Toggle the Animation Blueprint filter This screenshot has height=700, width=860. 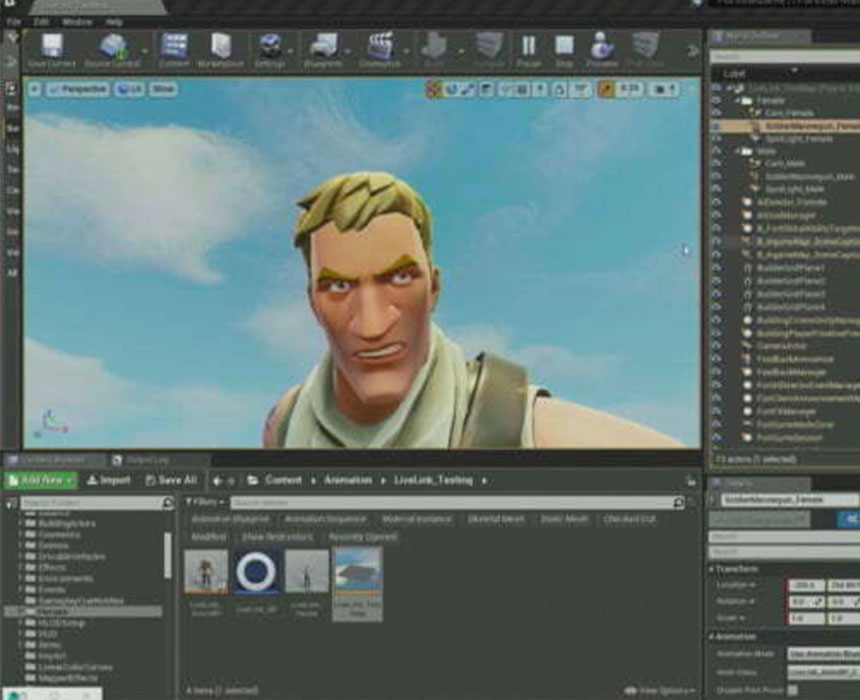[230, 519]
